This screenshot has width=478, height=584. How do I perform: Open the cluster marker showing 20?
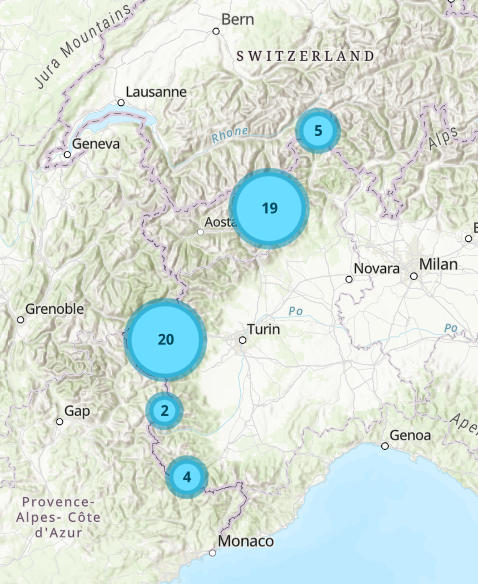tap(165, 339)
